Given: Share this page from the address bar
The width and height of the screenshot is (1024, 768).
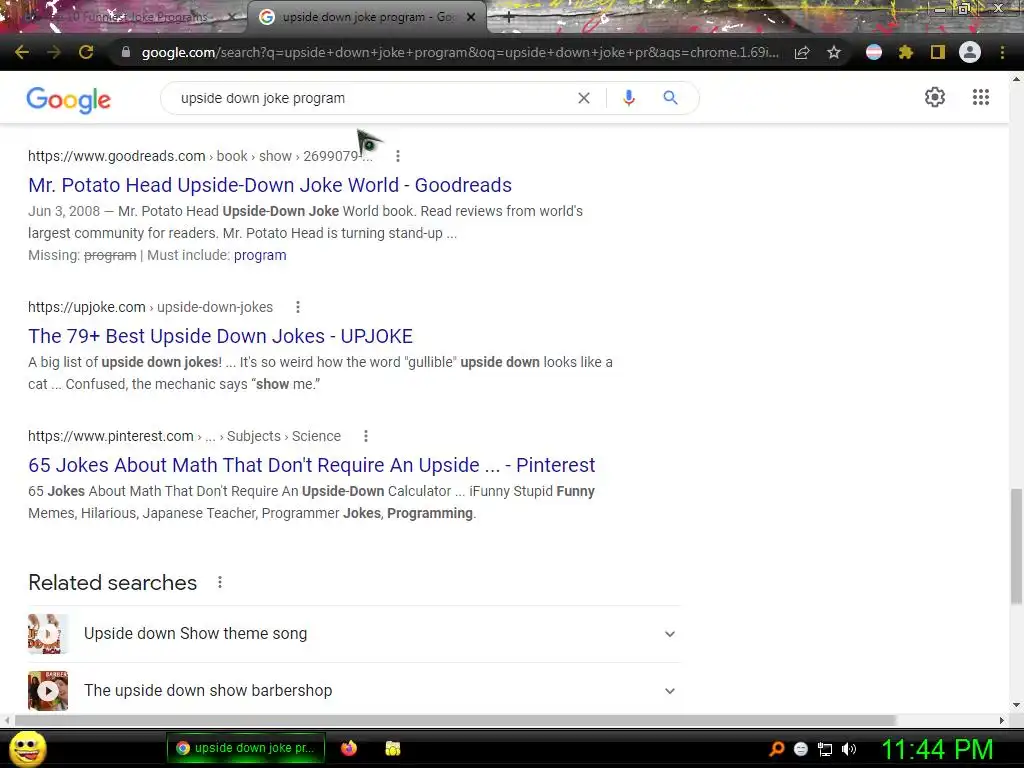Looking at the screenshot, I should pyautogui.click(x=802, y=52).
